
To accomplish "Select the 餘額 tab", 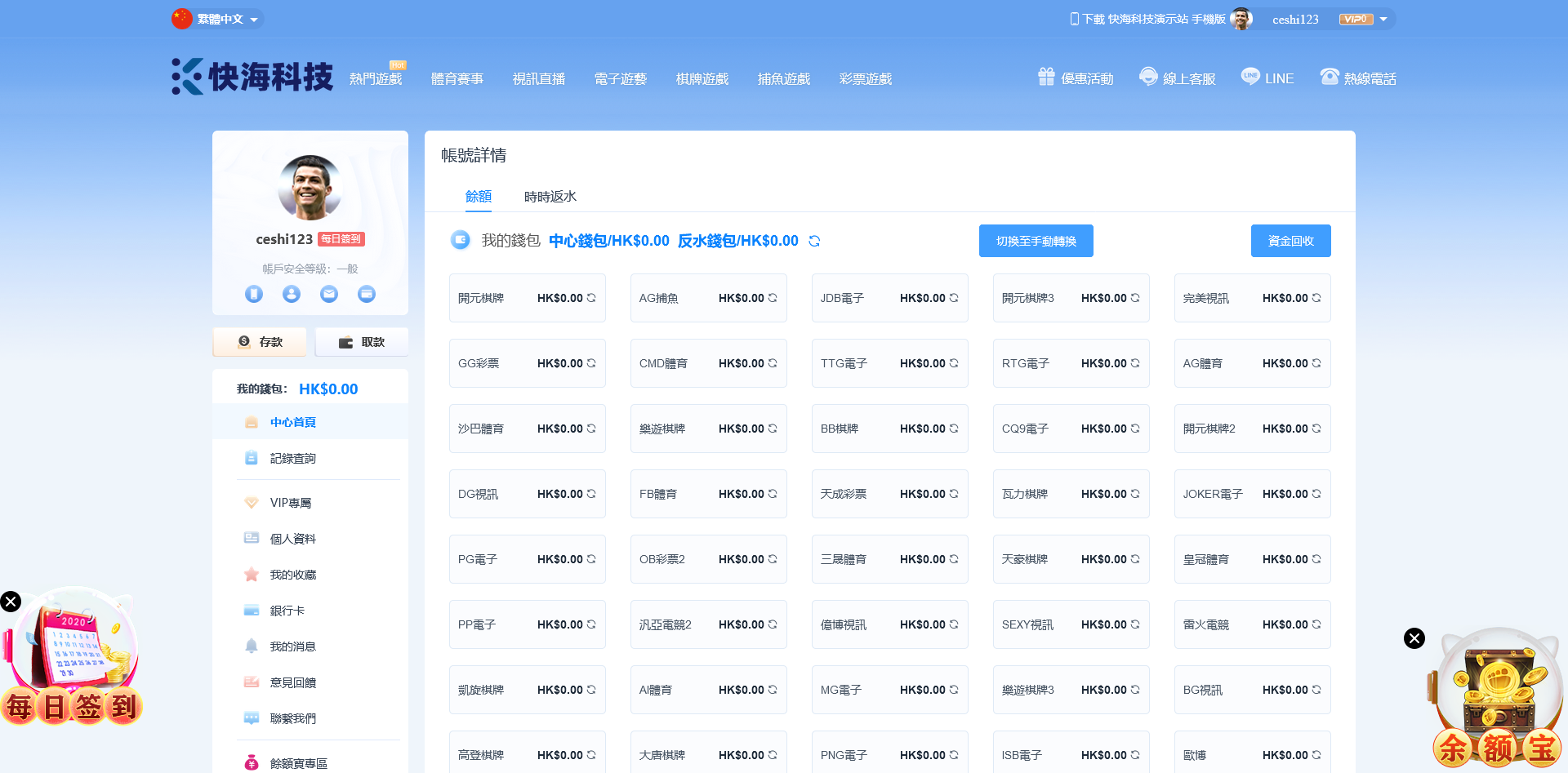I will pyautogui.click(x=479, y=197).
